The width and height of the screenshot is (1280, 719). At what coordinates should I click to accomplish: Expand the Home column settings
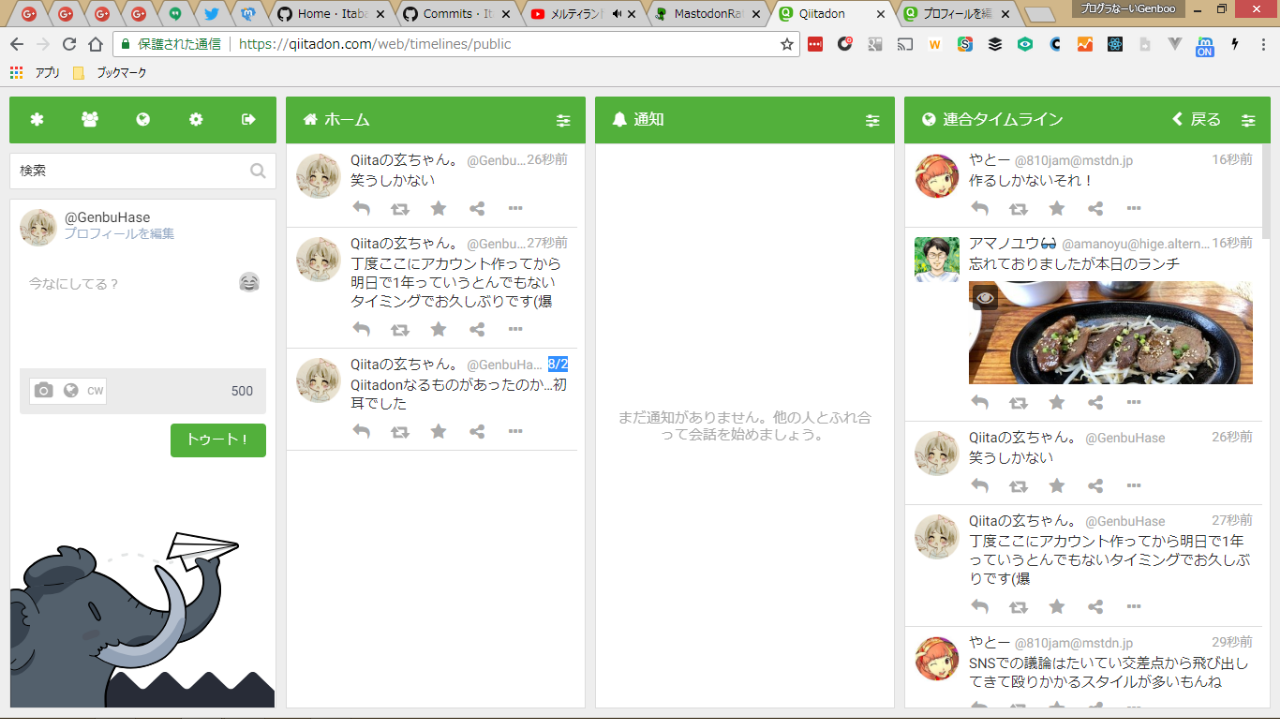(x=563, y=120)
